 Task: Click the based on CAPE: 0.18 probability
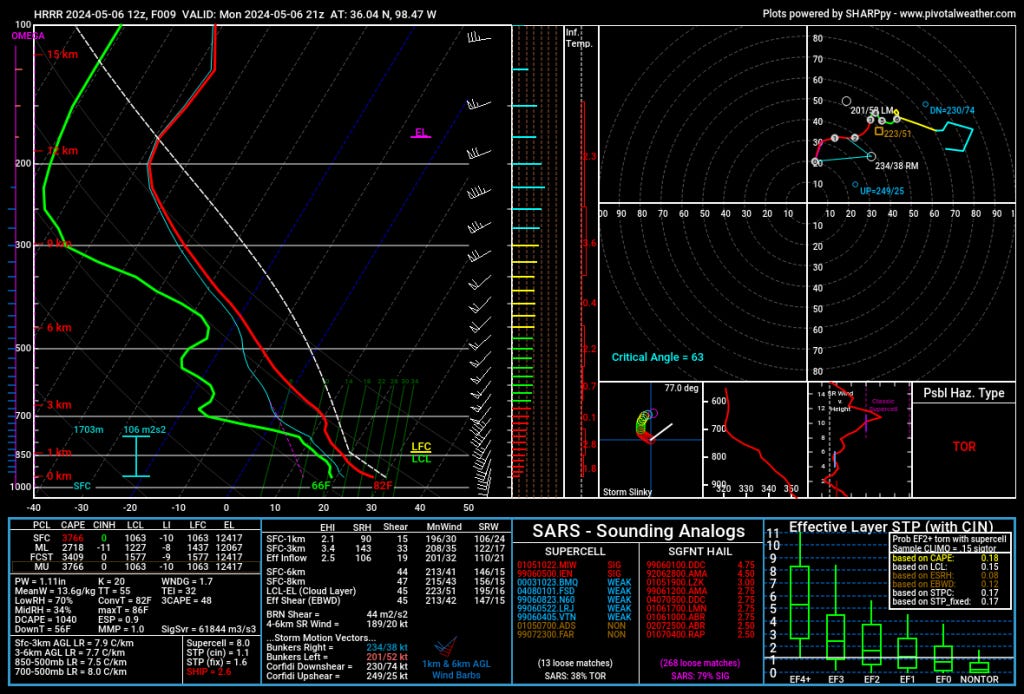tap(945, 558)
